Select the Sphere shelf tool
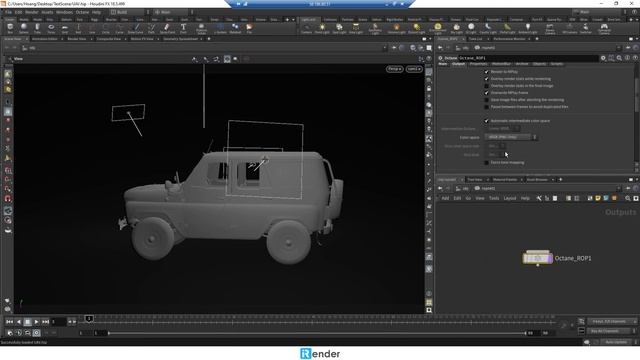640x360 pixels. [x=24, y=28]
